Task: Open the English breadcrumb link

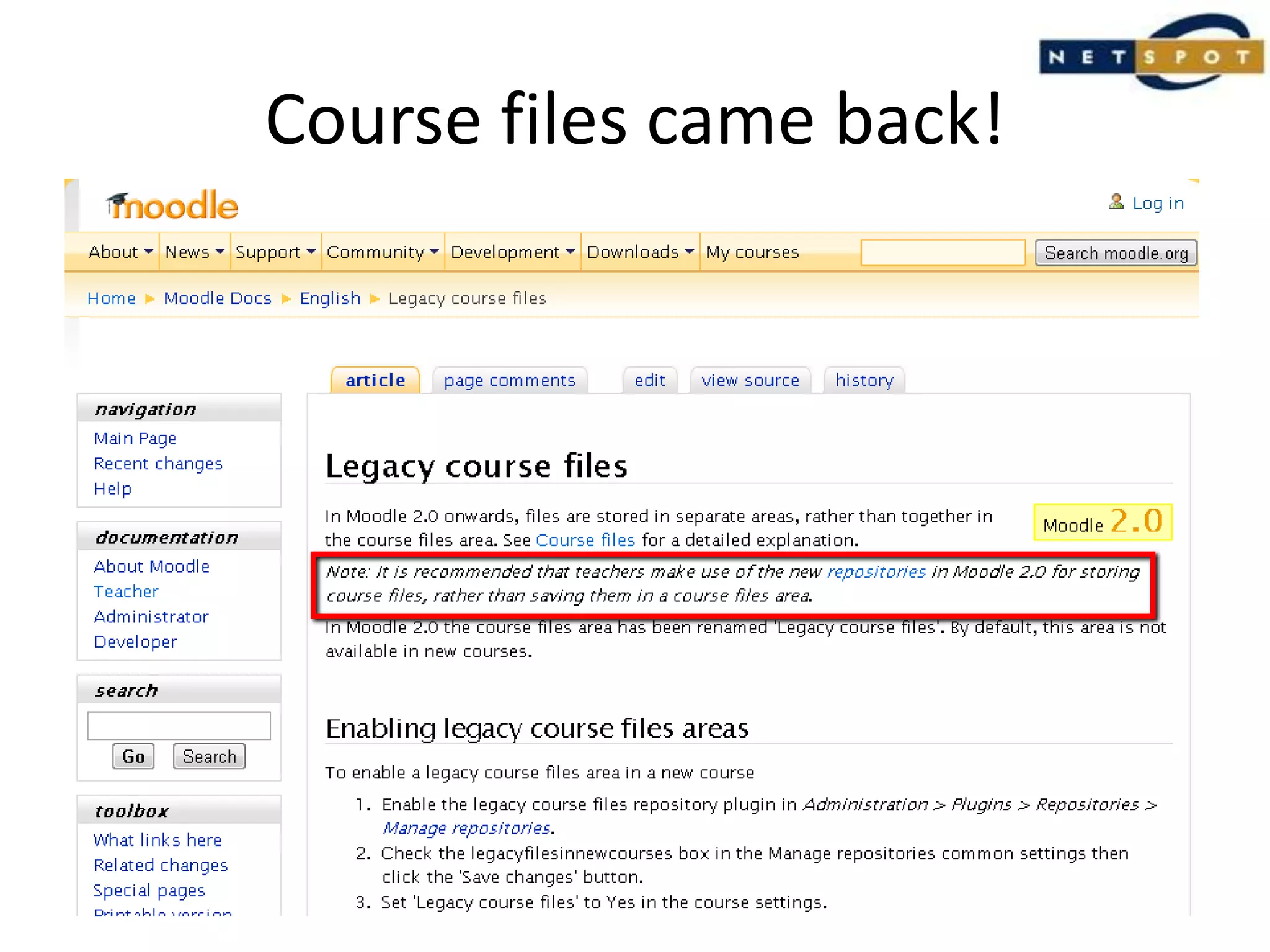Action: [330, 298]
